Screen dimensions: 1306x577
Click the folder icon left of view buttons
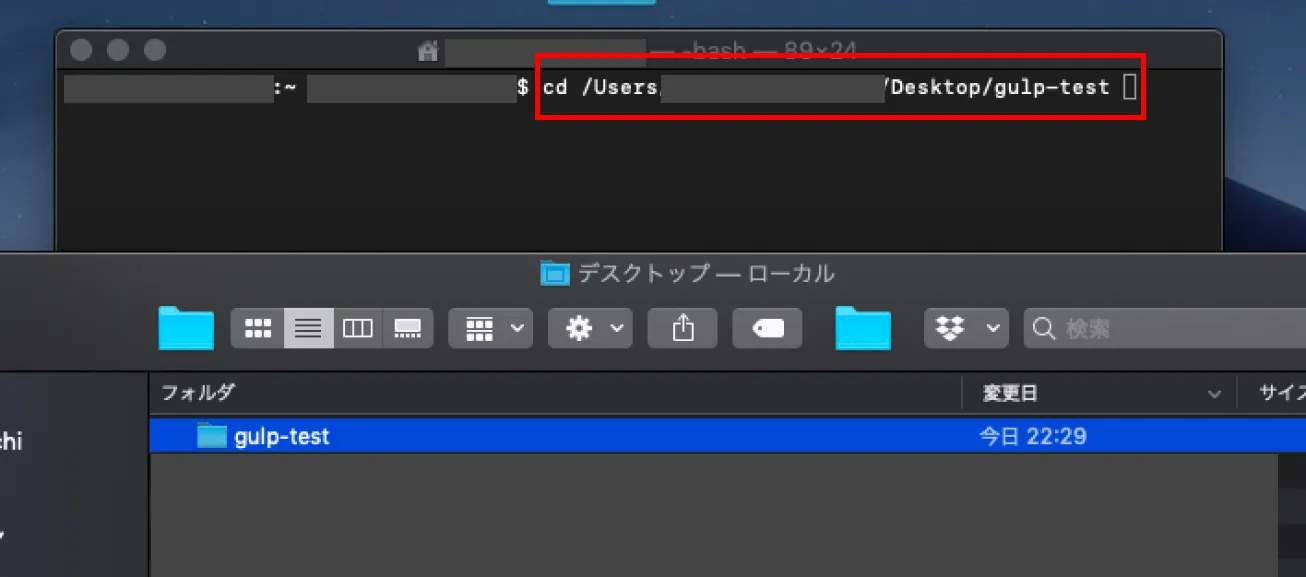[x=186, y=328]
